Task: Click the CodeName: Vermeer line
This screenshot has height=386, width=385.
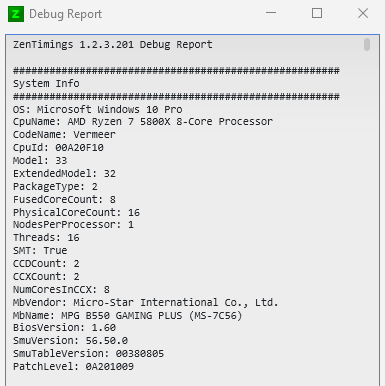Action: tap(64, 135)
